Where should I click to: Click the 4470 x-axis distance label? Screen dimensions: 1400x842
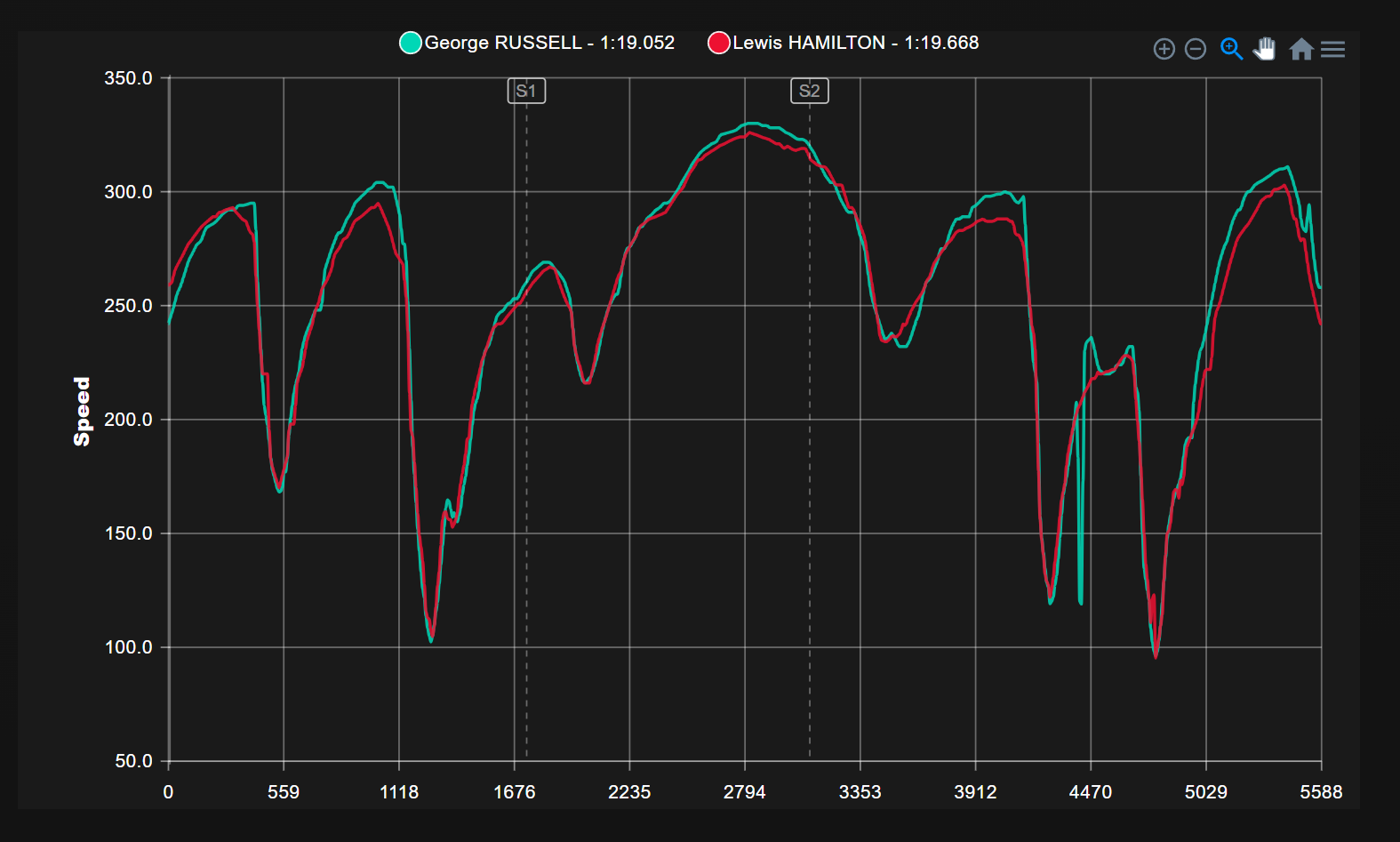(x=1091, y=792)
